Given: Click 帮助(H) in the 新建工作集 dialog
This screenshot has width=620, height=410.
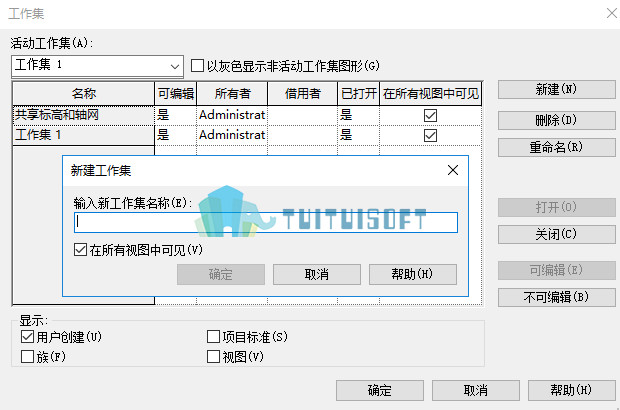Looking at the screenshot, I should click(x=413, y=274).
